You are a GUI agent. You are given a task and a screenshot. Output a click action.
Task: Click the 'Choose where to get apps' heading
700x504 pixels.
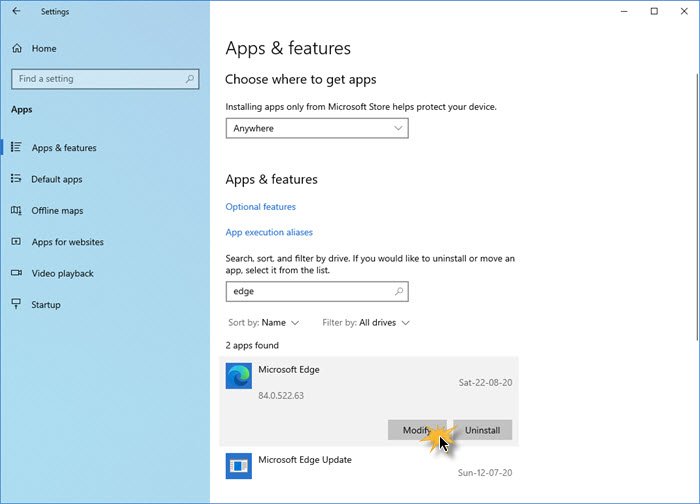tap(300, 79)
